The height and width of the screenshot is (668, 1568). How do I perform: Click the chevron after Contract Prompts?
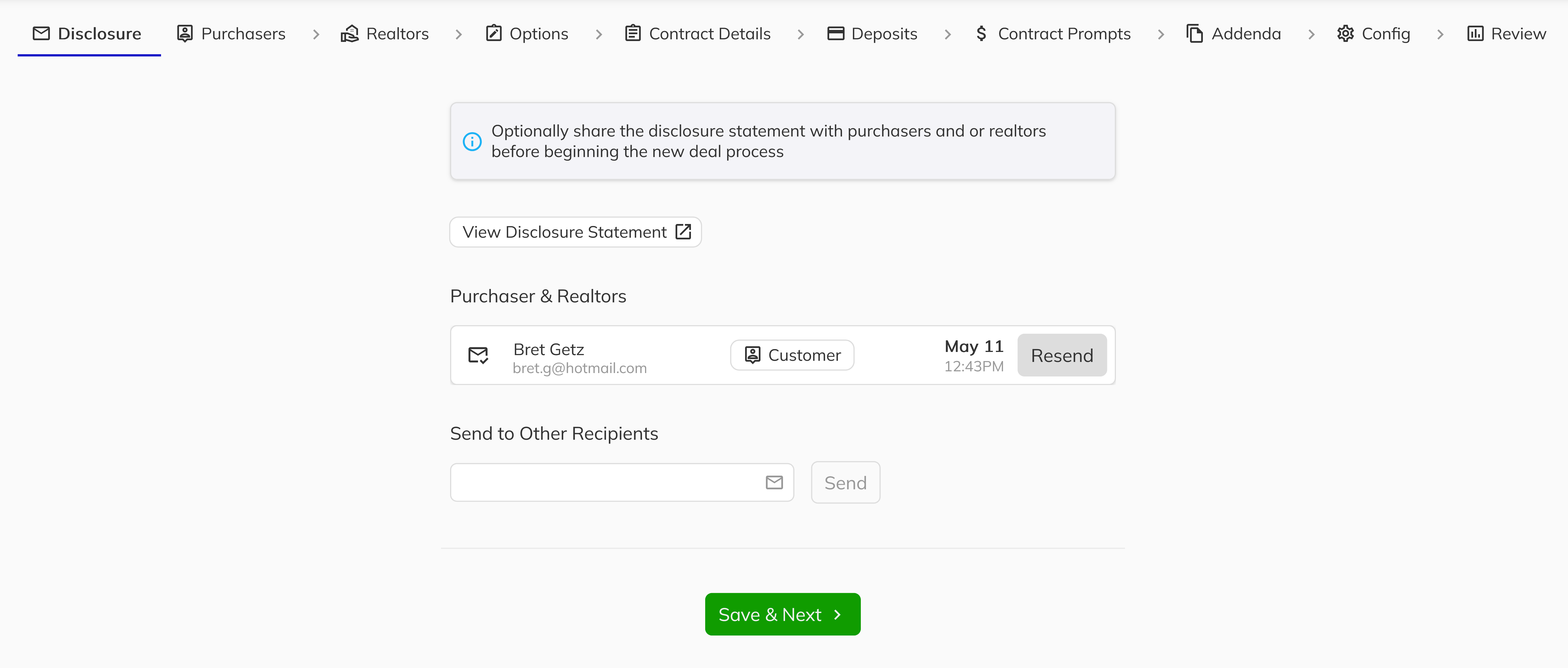pos(1161,35)
